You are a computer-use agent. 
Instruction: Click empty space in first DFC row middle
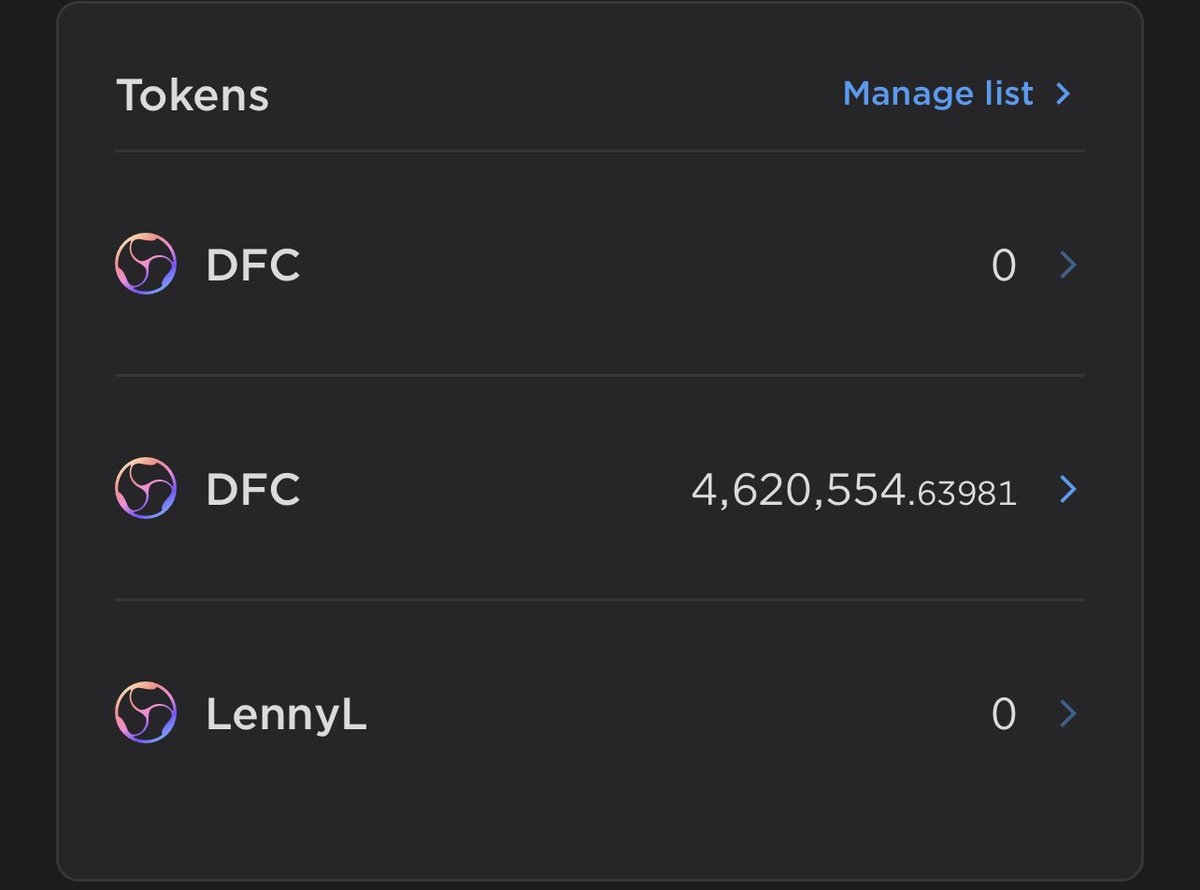[x=640, y=265]
